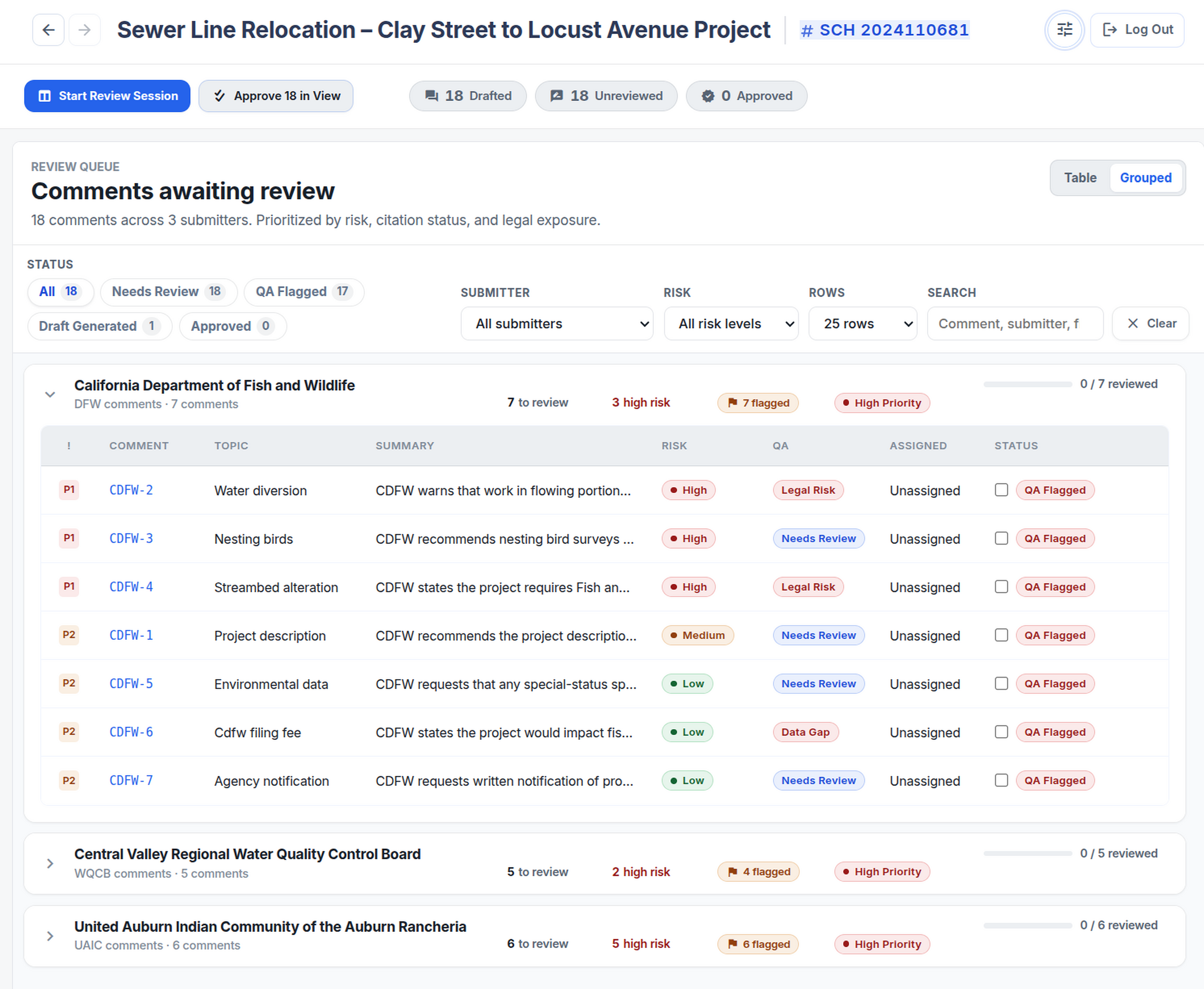Screen dimensions: 1204x989
Task: Check the CDFW-6 row checkbox
Action: click(x=1001, y=732)
